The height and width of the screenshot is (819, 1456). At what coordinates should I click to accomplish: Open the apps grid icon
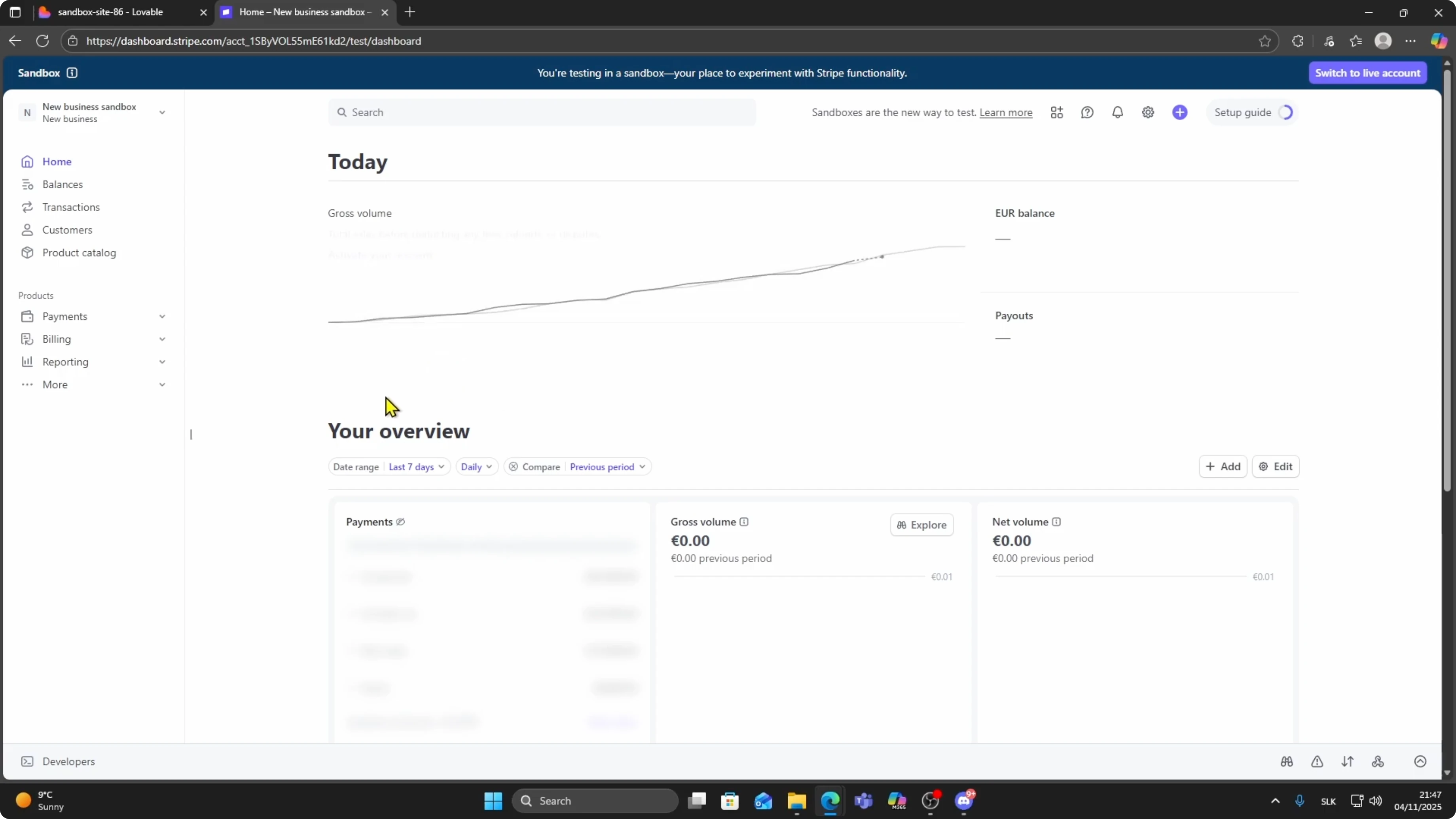[1056, 112]
